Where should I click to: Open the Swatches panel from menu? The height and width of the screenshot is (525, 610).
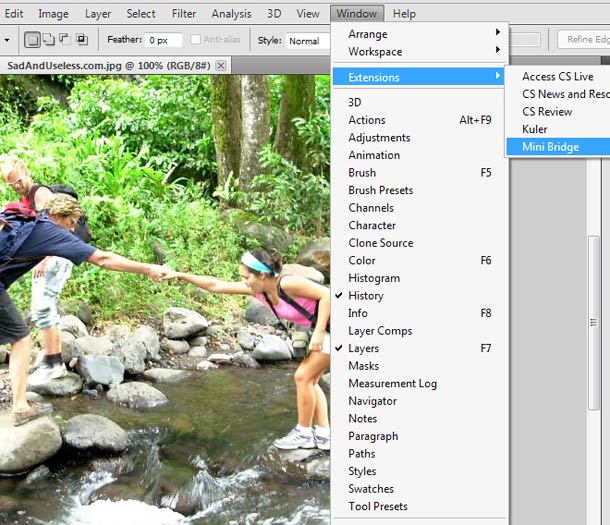[x=370, y=489]
